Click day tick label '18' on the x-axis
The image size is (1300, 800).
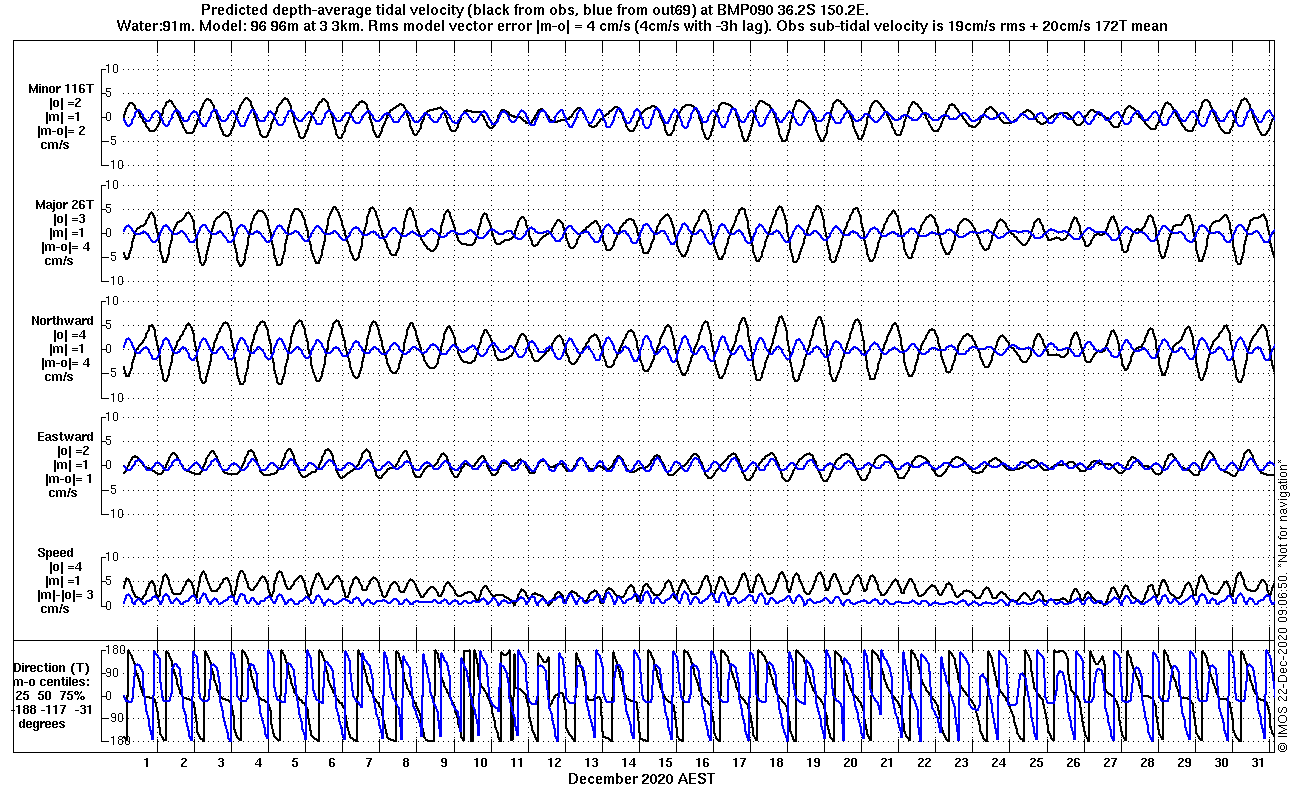[776, 763]
